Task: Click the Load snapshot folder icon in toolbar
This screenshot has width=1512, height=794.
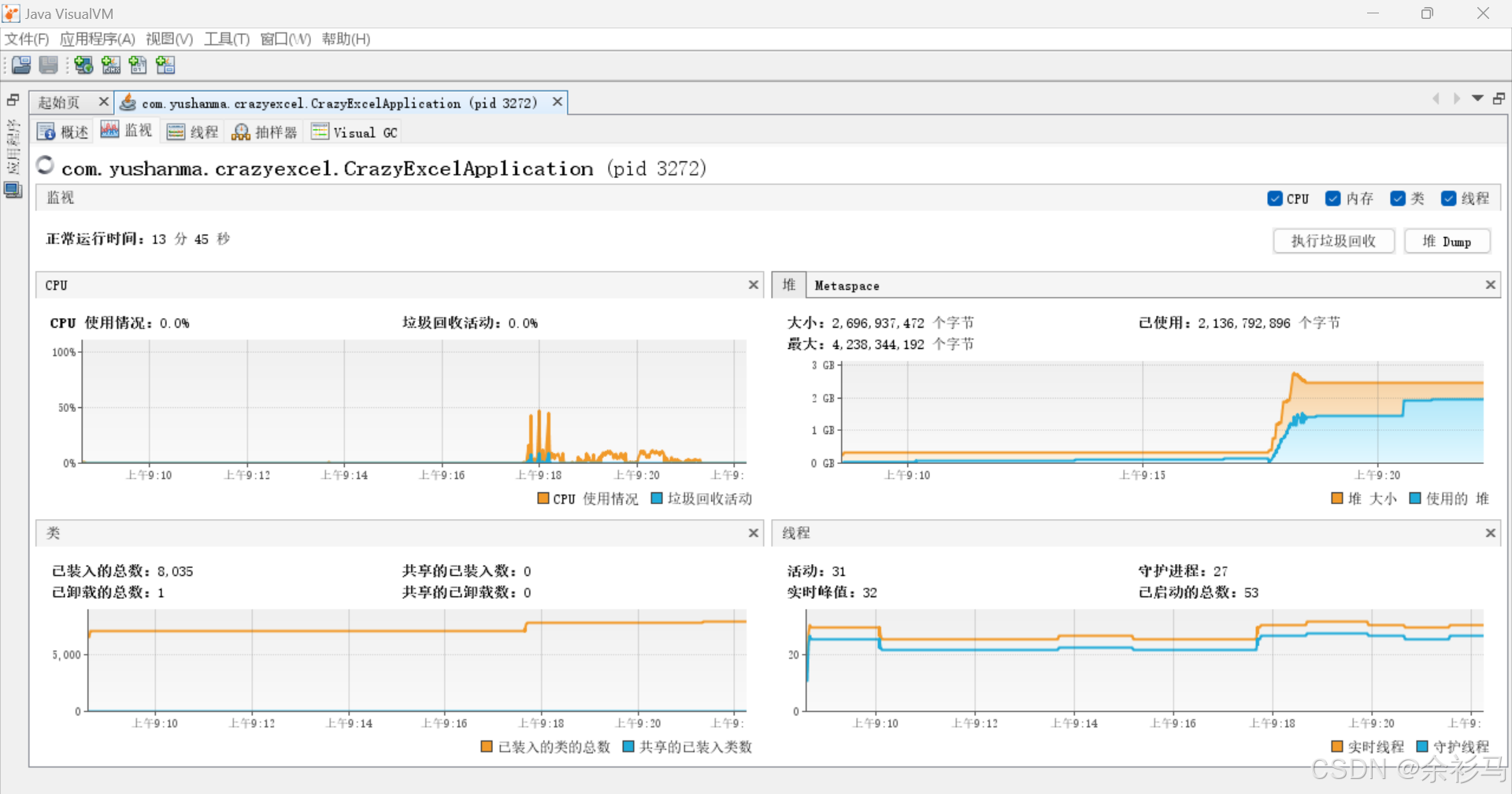Action: point(21,65)
